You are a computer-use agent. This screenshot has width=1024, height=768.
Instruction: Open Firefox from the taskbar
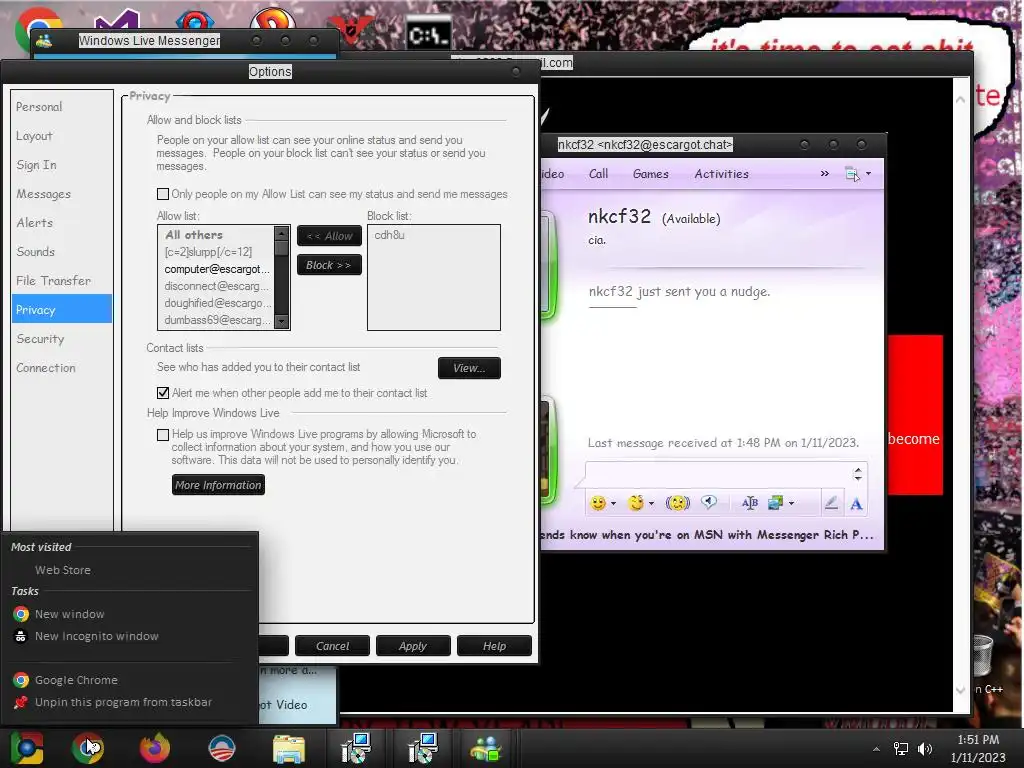tap(155, 748)
